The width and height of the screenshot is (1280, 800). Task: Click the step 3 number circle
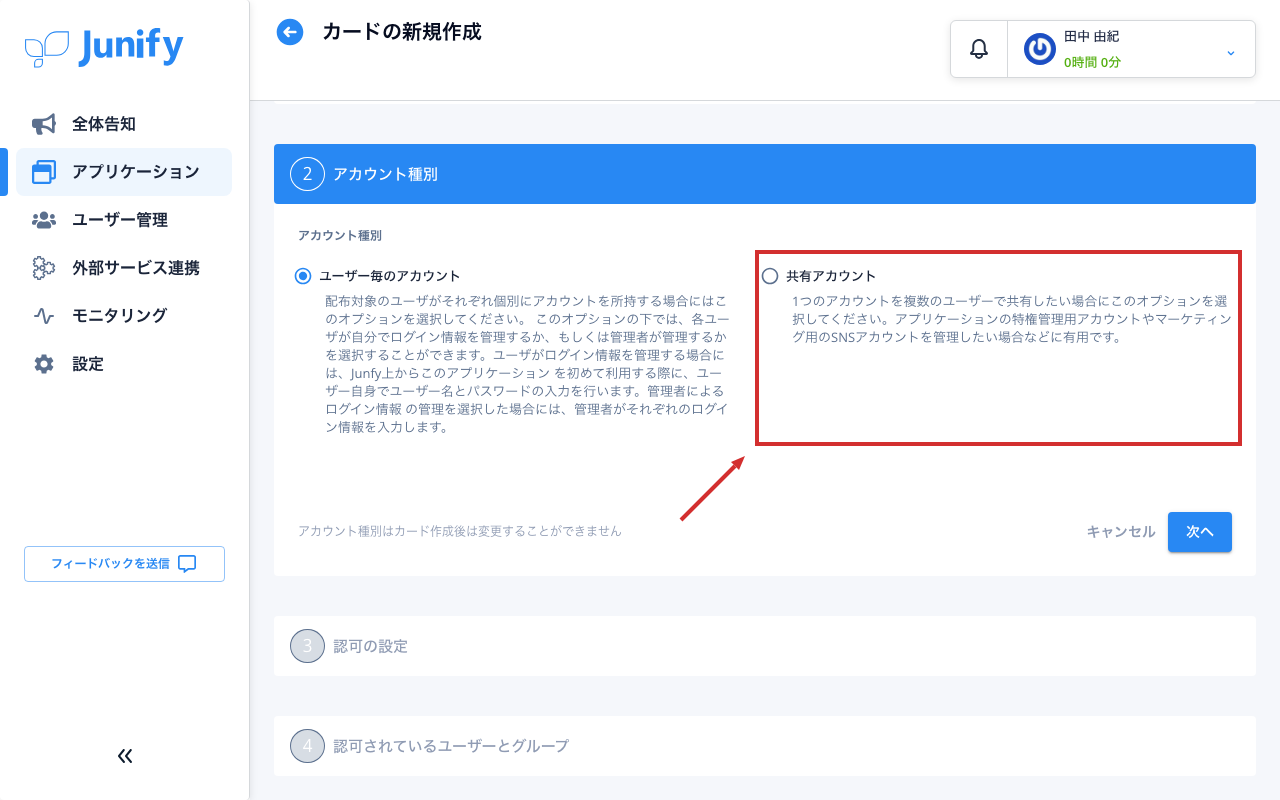pyautogui.click(x=308, y=646)
